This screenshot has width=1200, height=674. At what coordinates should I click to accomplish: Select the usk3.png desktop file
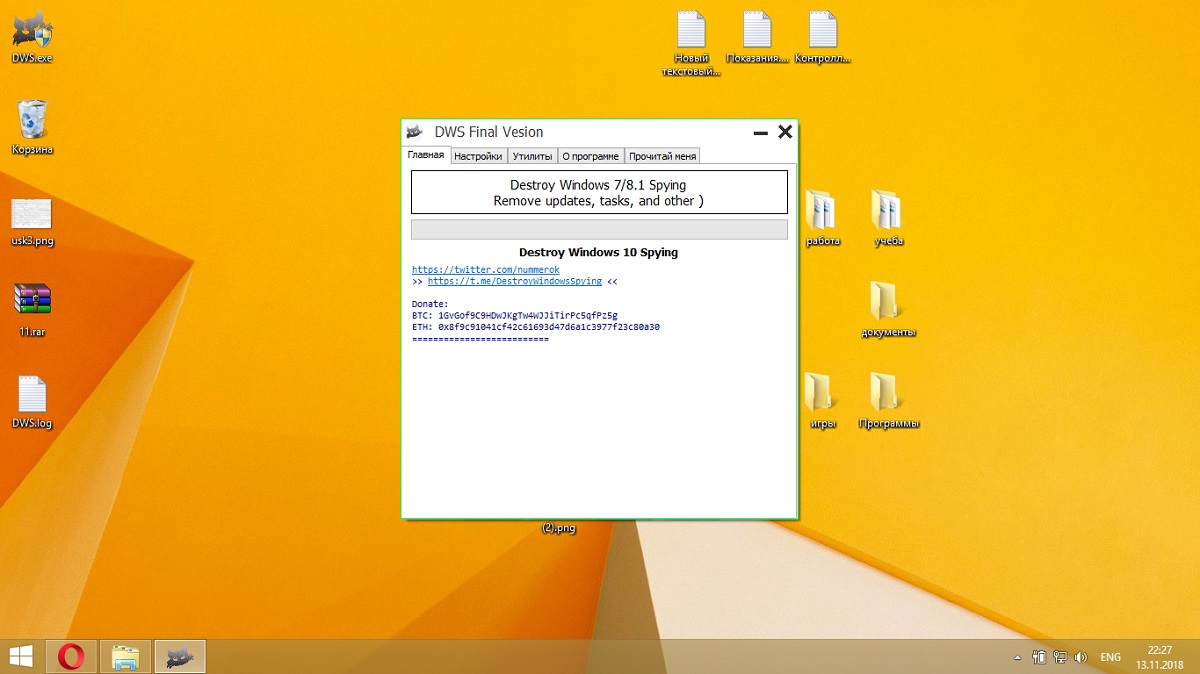[x=32, y=221]
